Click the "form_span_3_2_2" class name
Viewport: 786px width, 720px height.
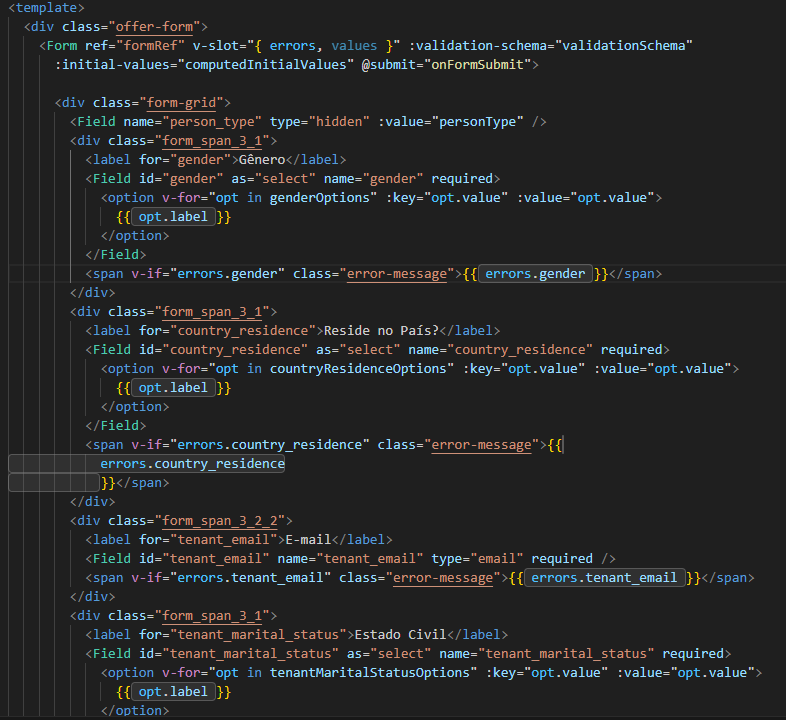click(224, 521)
